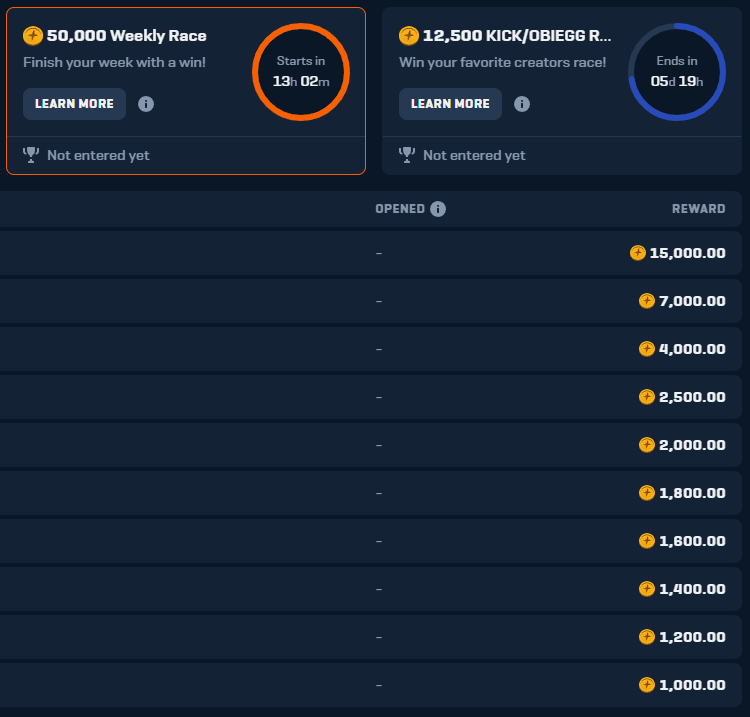Click the opened dash in the 1,000.00 row
Image resolution: width=750 pixels, height=717 pixels.
[379, 685]
